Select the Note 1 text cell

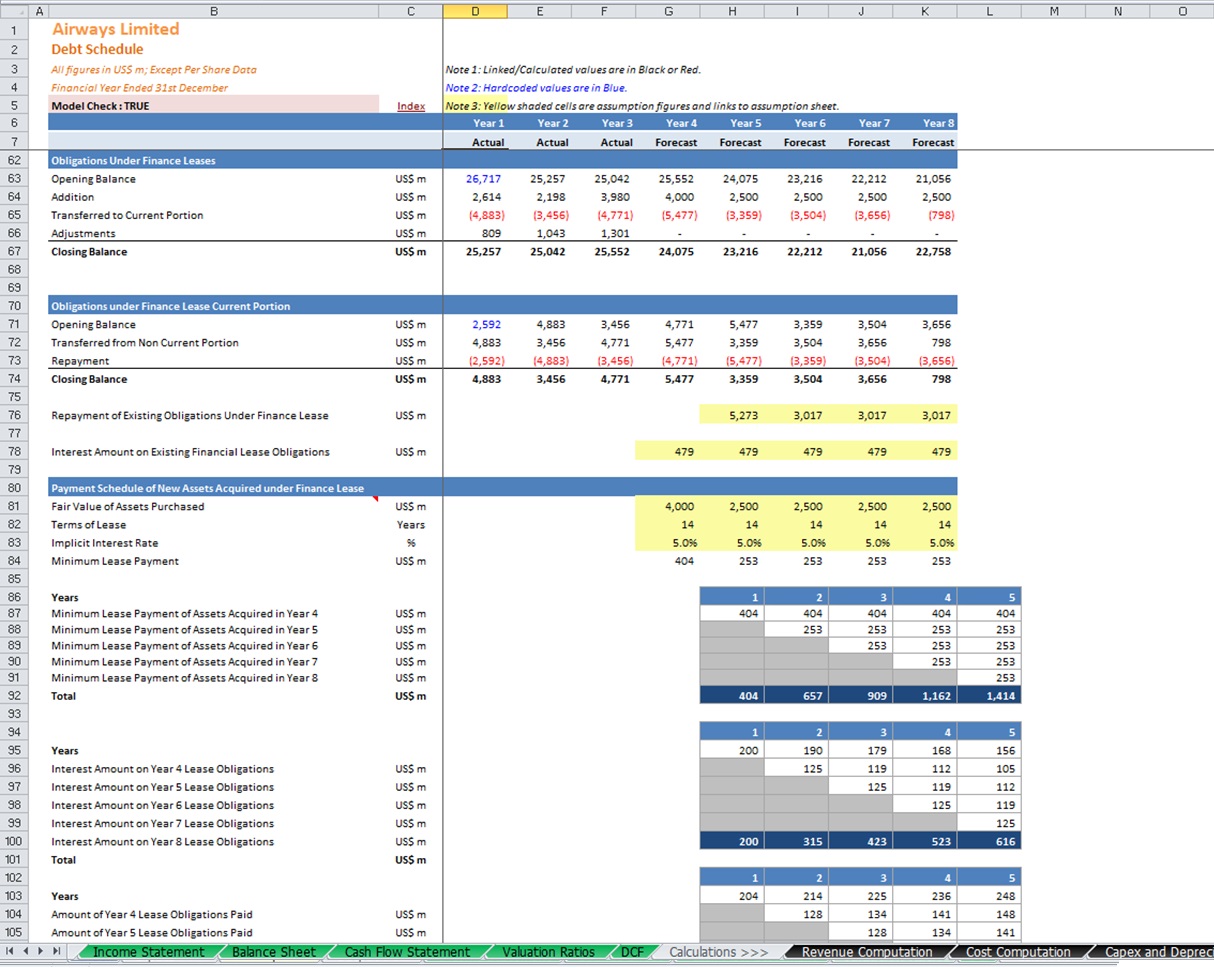573,70
